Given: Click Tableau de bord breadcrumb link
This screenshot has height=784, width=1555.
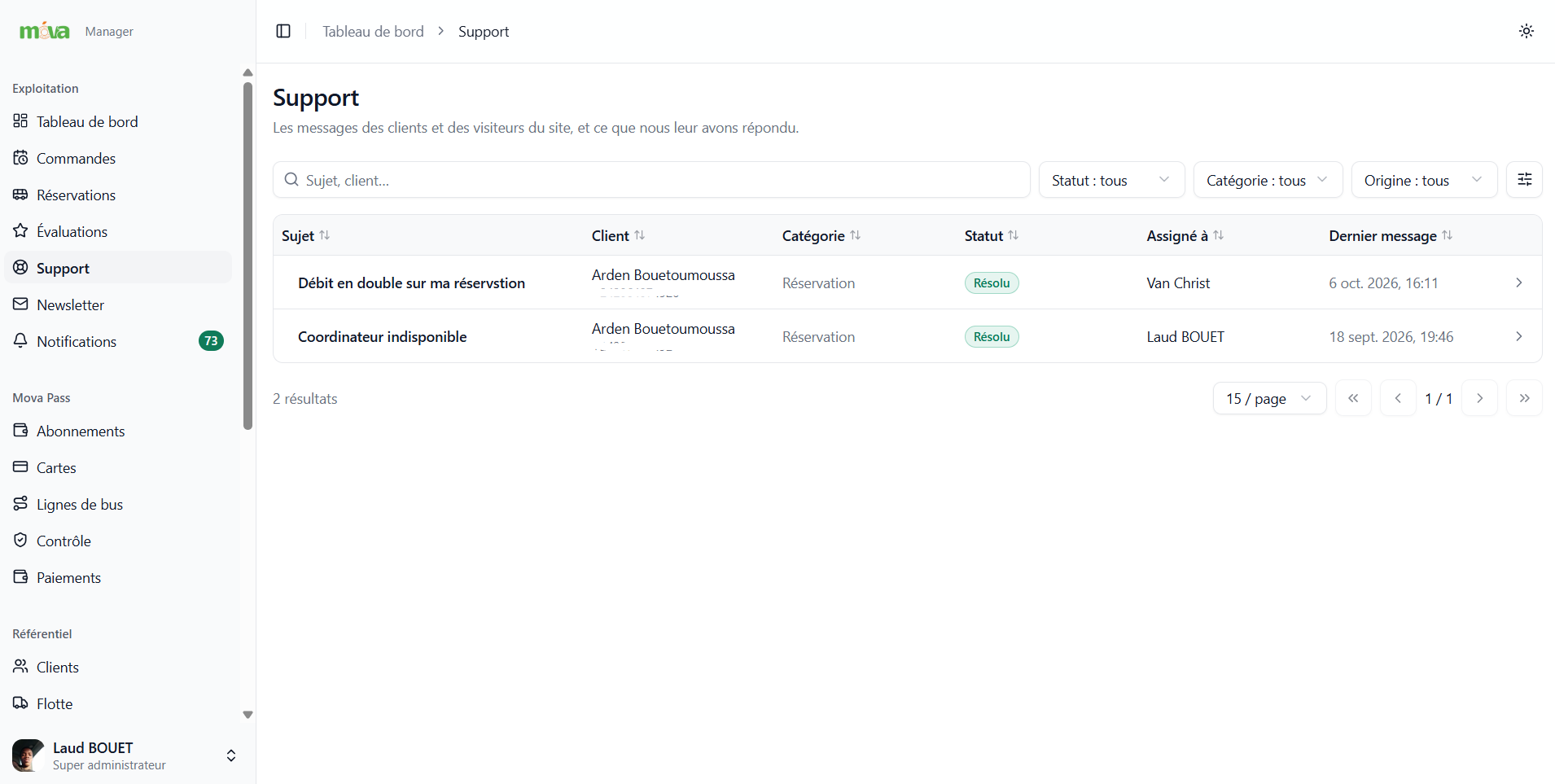Looking at the screenshot, I should [373, 31].
